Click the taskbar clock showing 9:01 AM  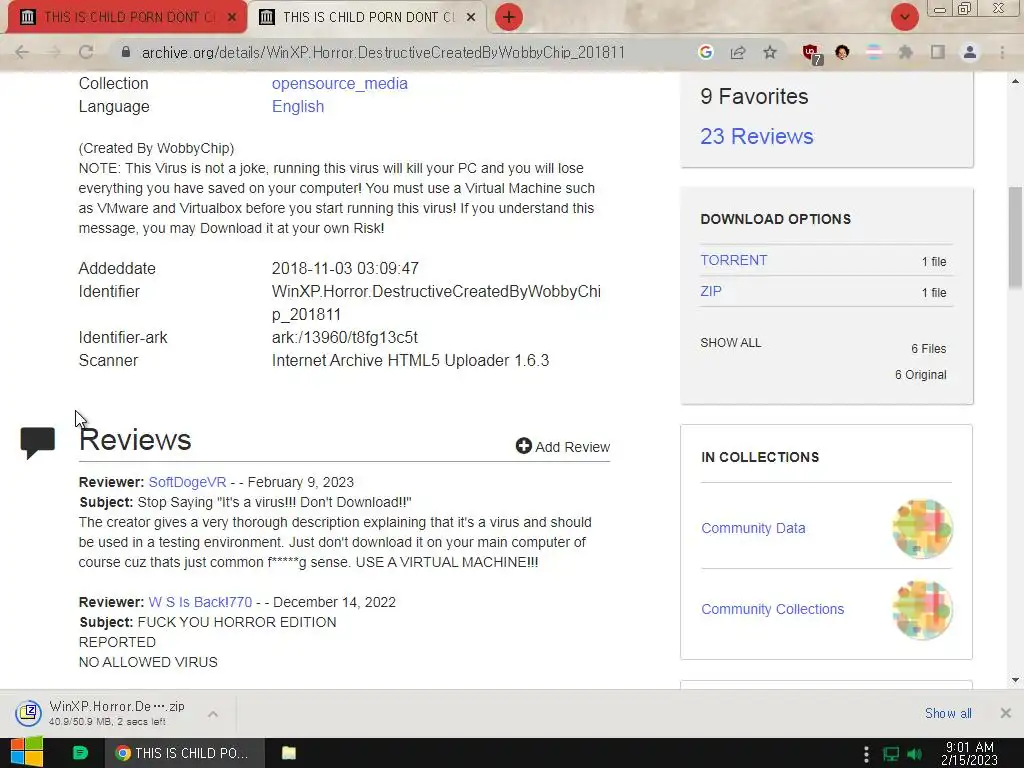click(969, 753)
